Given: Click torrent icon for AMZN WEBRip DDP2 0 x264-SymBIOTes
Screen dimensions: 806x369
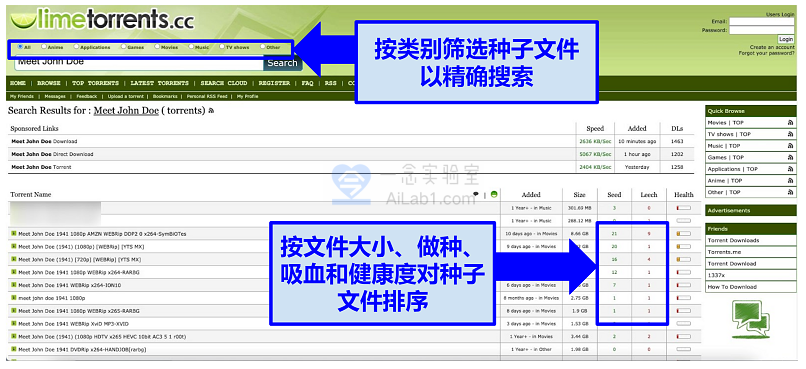Looking at the screenshot, I should (14, 233).
